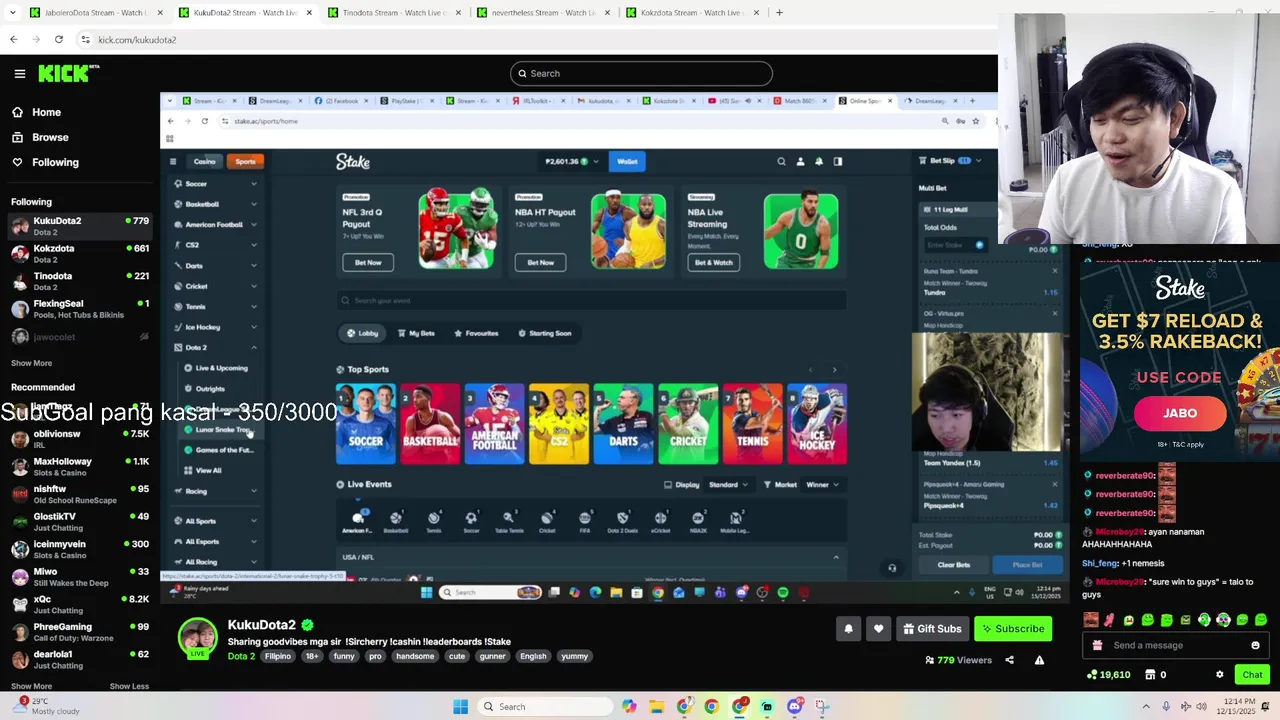The image size is (1280, 720).
Task: Switch to nevertheless Stream browser tab
Action: coord(544,13)
